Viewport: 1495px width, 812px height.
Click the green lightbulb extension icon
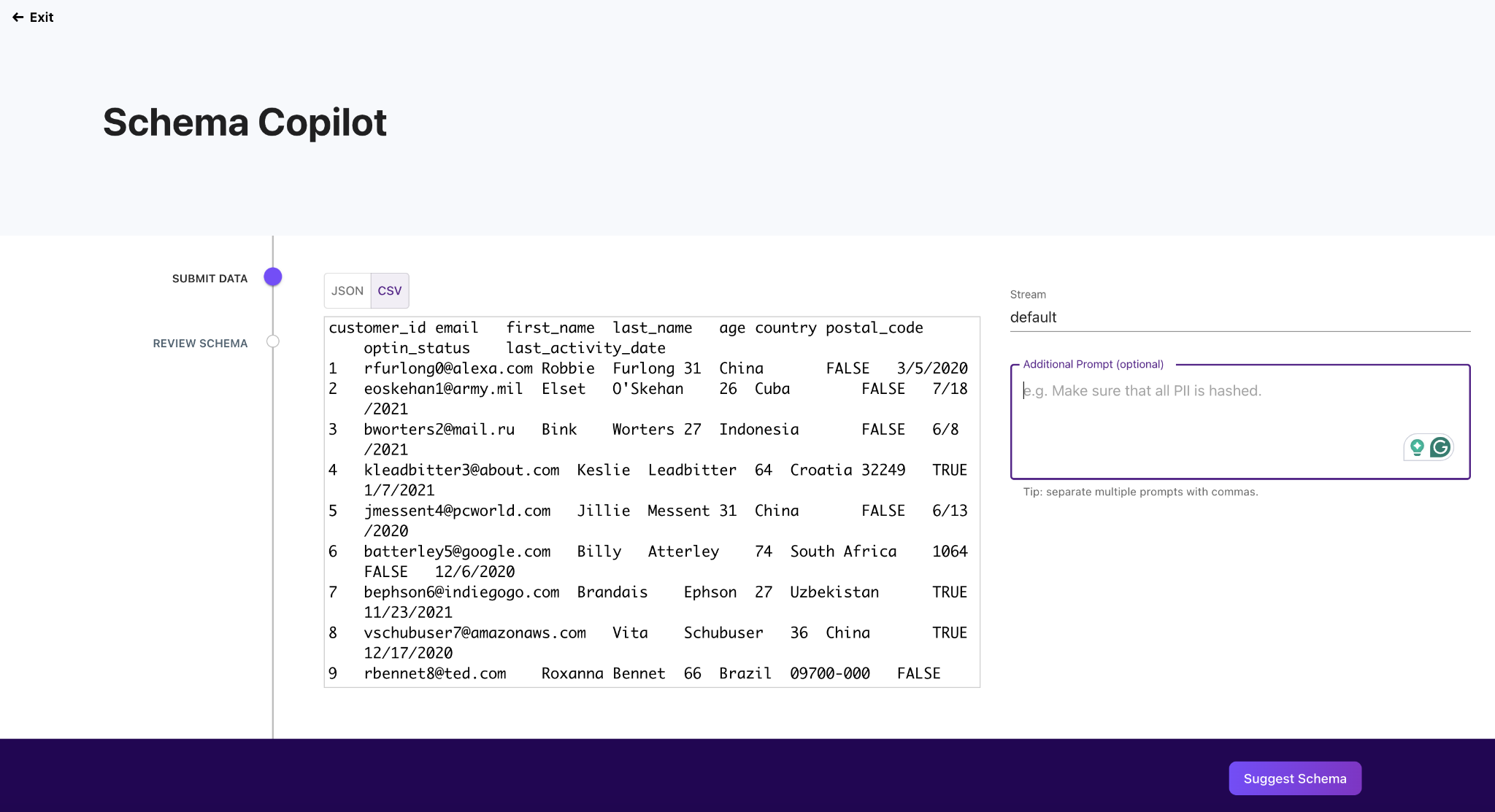coord(1417,447)
